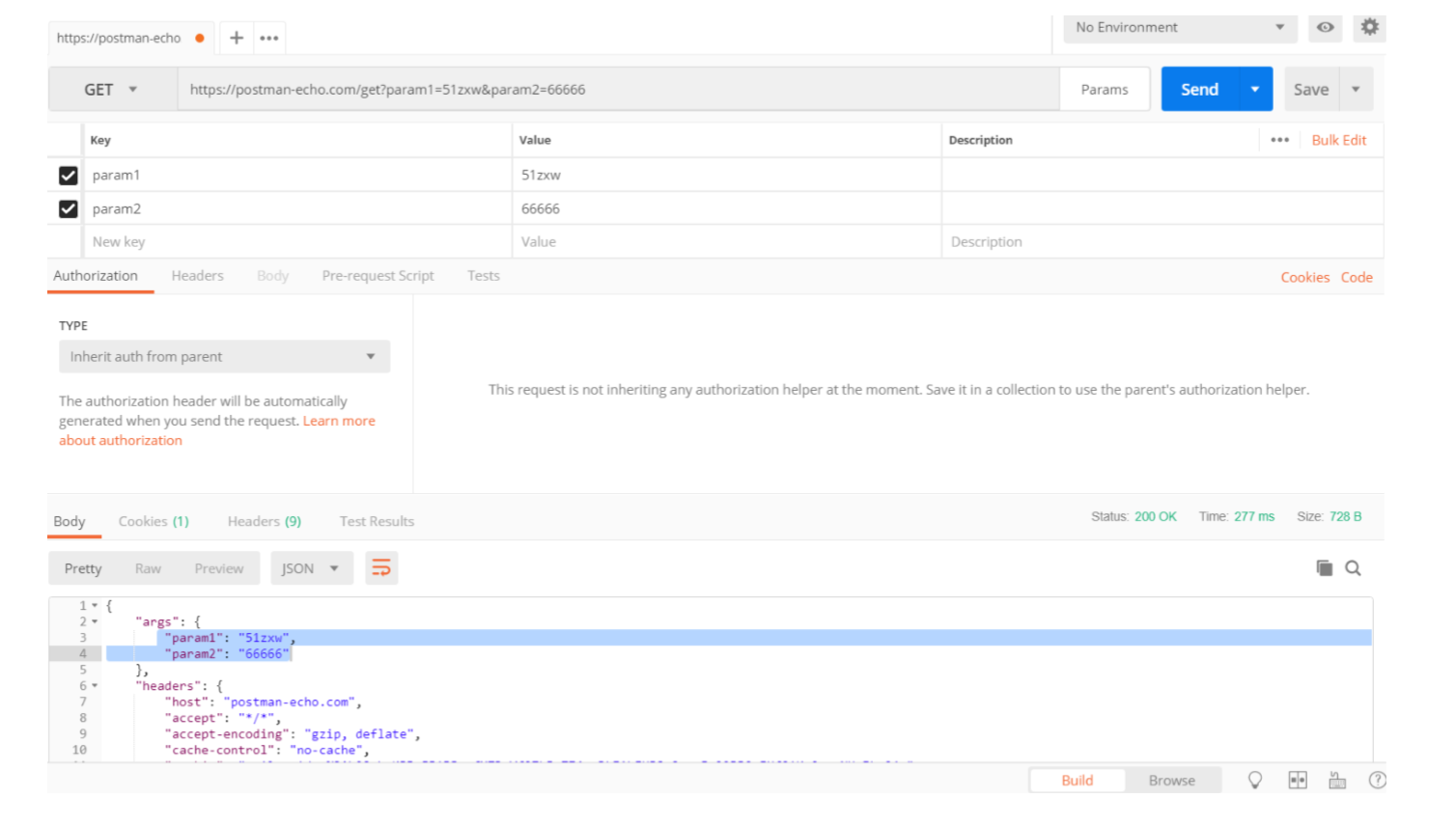
Task: Open the JSON format dropdown
Action: [x=311, y=568]
